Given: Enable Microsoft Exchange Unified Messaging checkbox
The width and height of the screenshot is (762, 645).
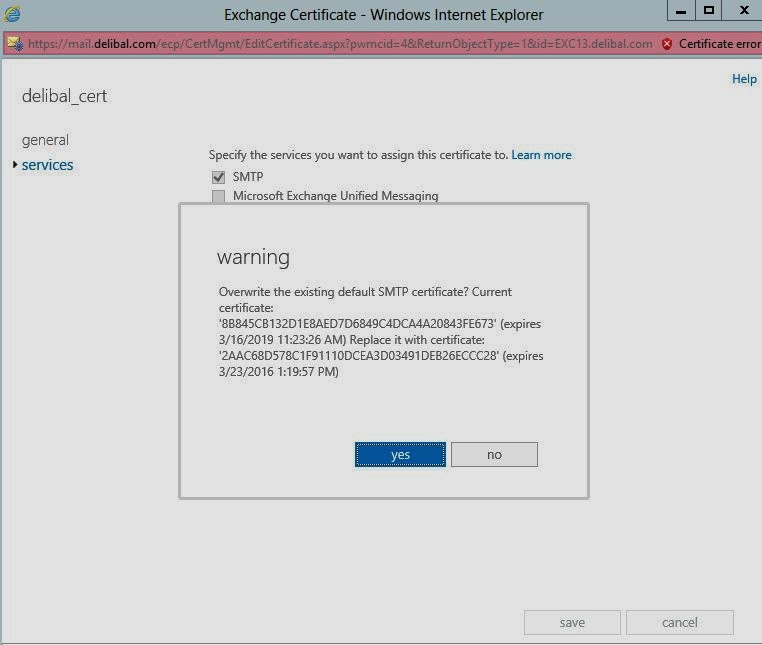Looking at the screenshot, I should tap(219, 197).
